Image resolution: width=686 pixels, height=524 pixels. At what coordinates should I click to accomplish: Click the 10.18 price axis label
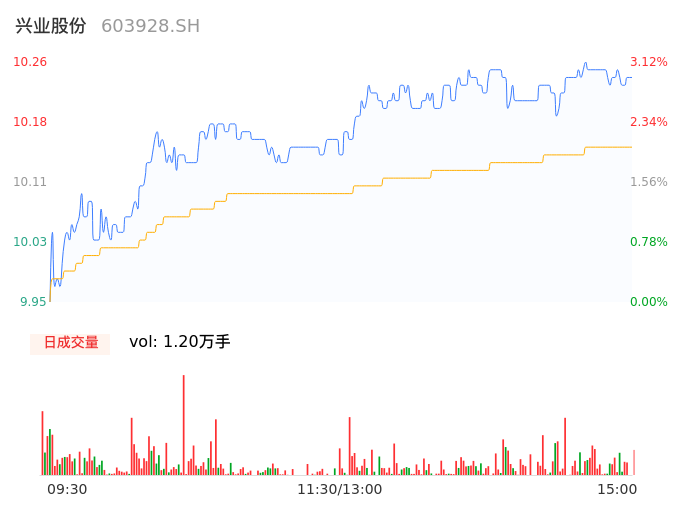pos(30,122)
